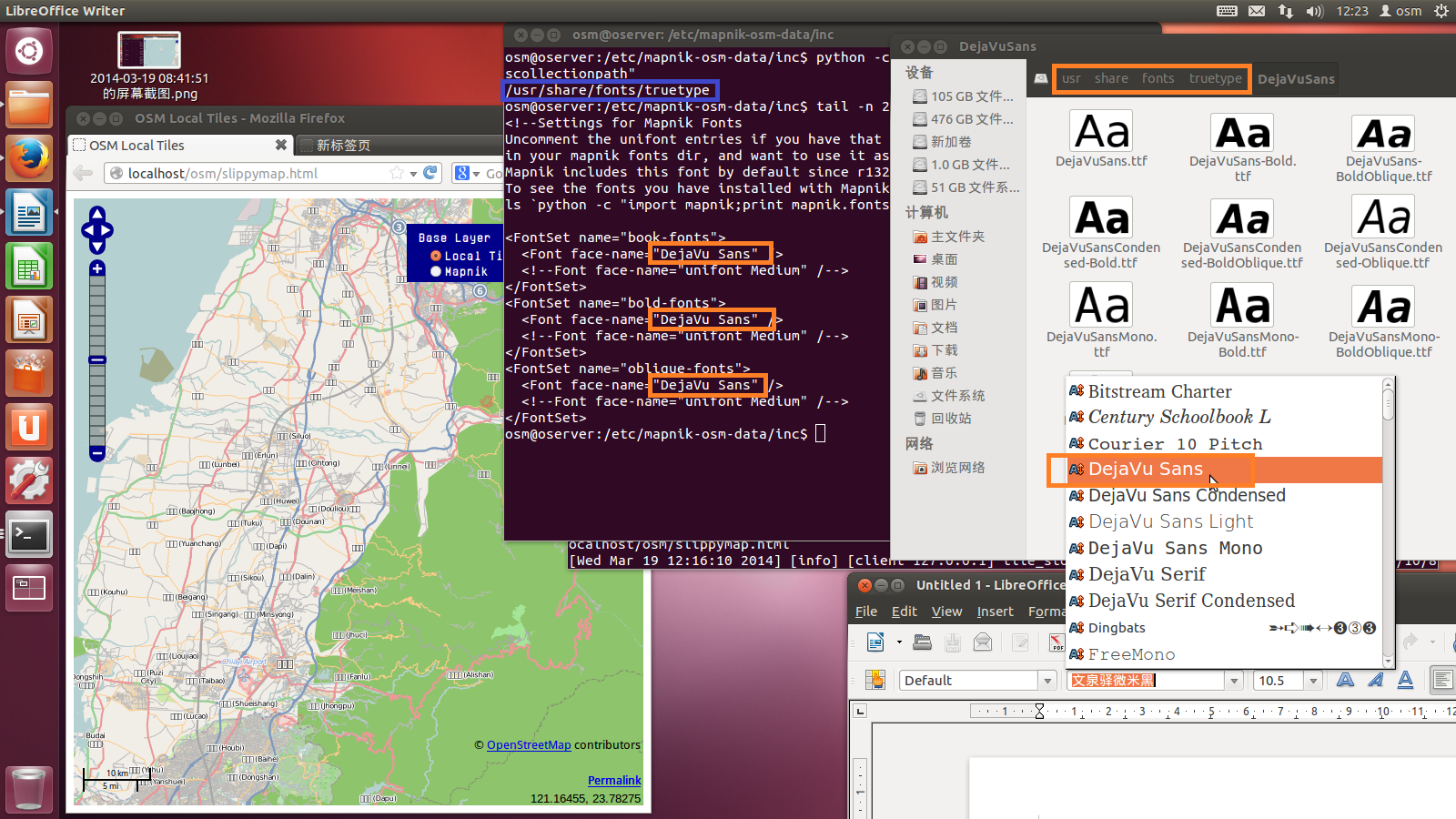Select Bitstream Charter in font list
This screenshot has height=819, width=1456.
point(1225,391)
